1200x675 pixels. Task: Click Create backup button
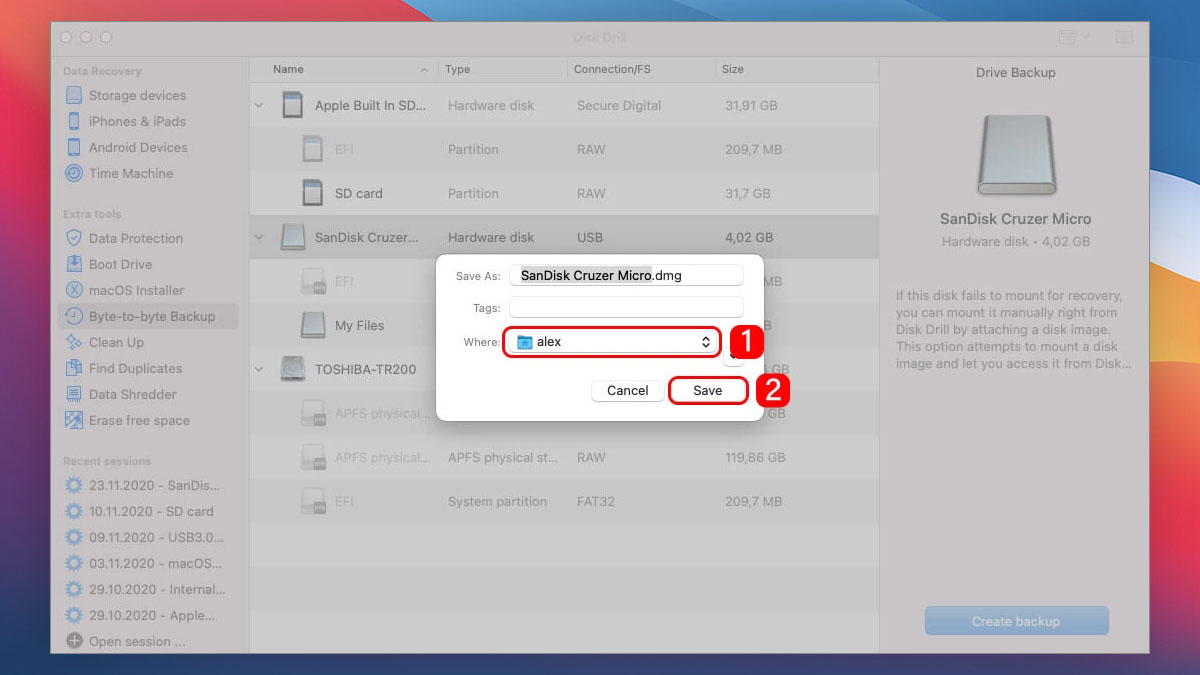tap(1016, 621)
